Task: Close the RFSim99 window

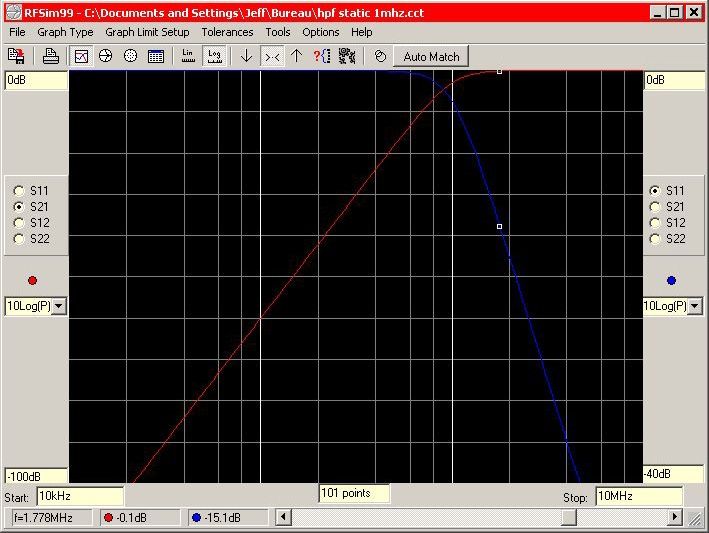Action: (694, 13)
